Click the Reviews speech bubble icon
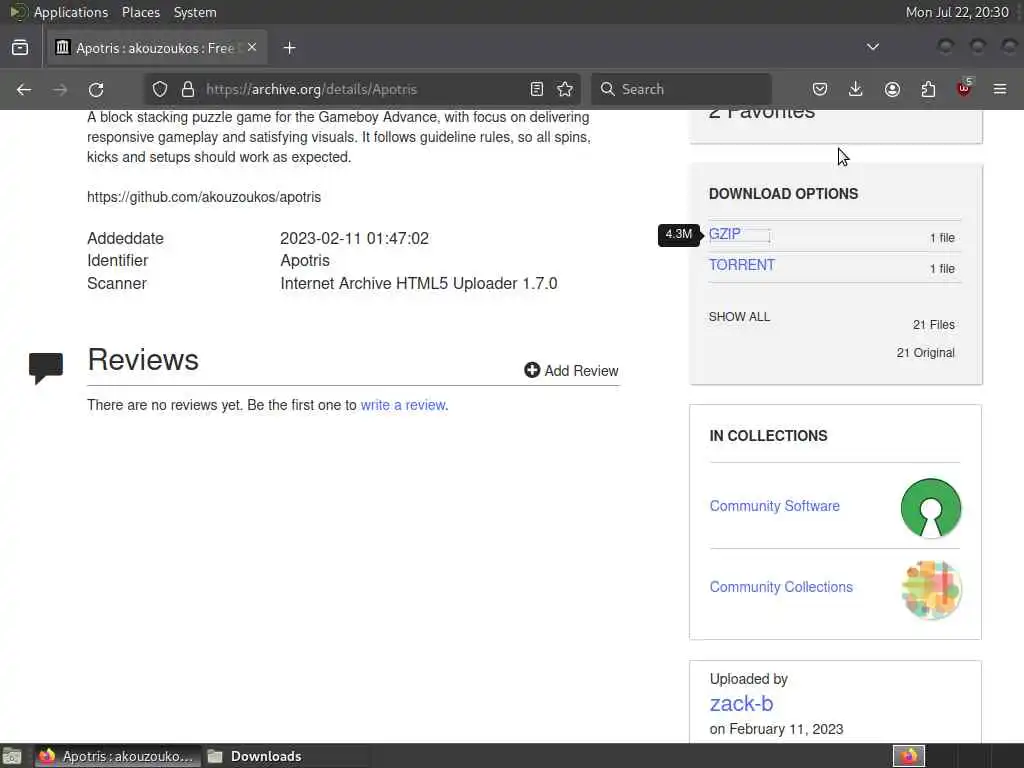The width and height of the screenshot is (1024, 768). coord(46,368)
